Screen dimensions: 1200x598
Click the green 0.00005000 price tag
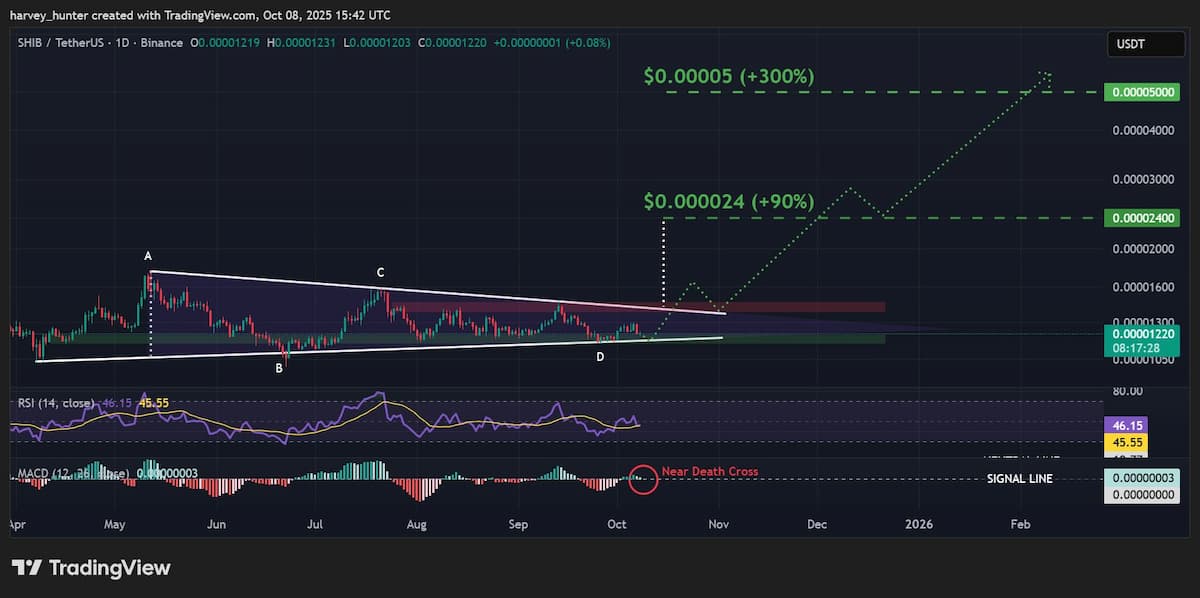tap(1142, 92)
